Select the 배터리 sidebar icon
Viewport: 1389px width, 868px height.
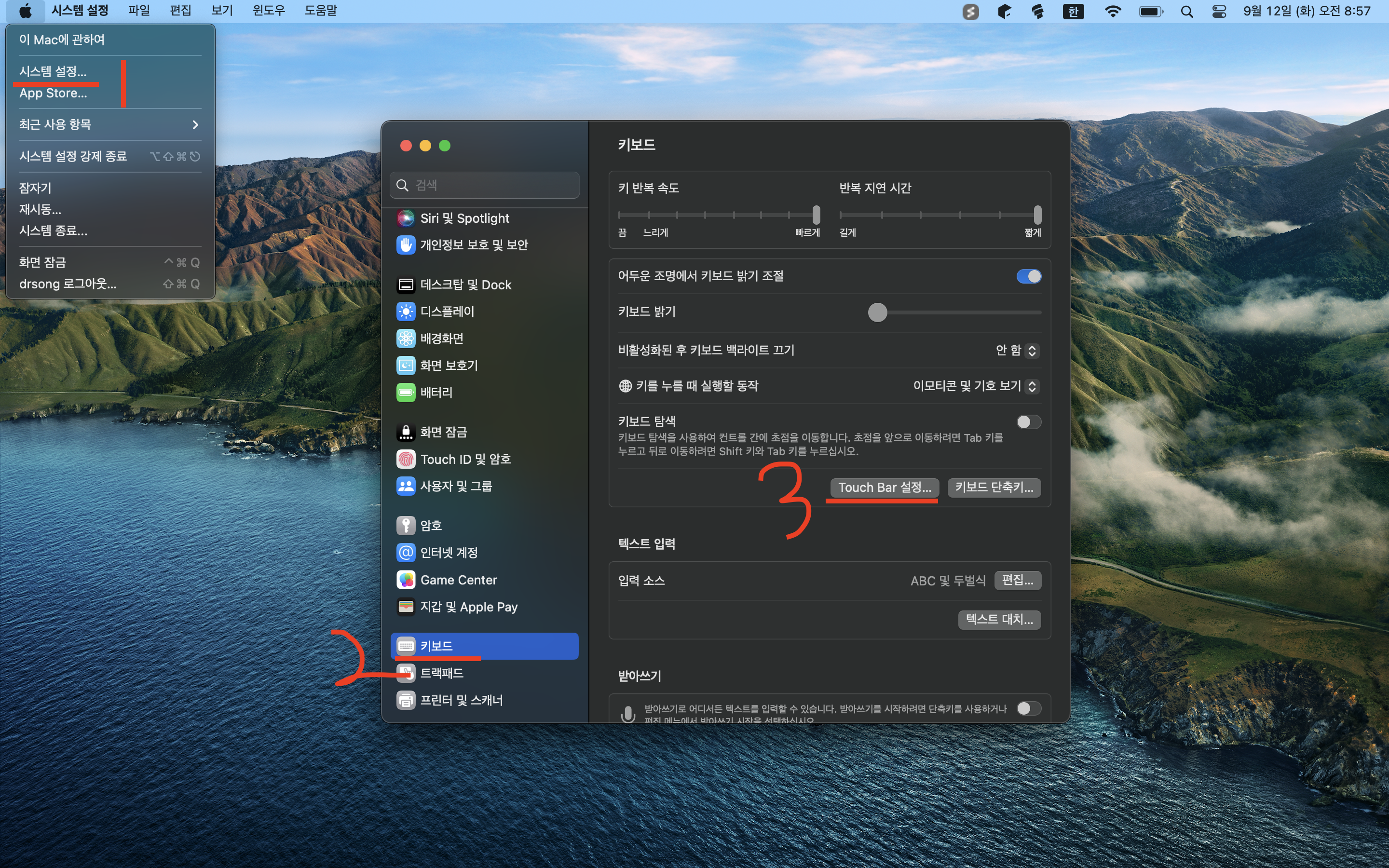point(406,393)
